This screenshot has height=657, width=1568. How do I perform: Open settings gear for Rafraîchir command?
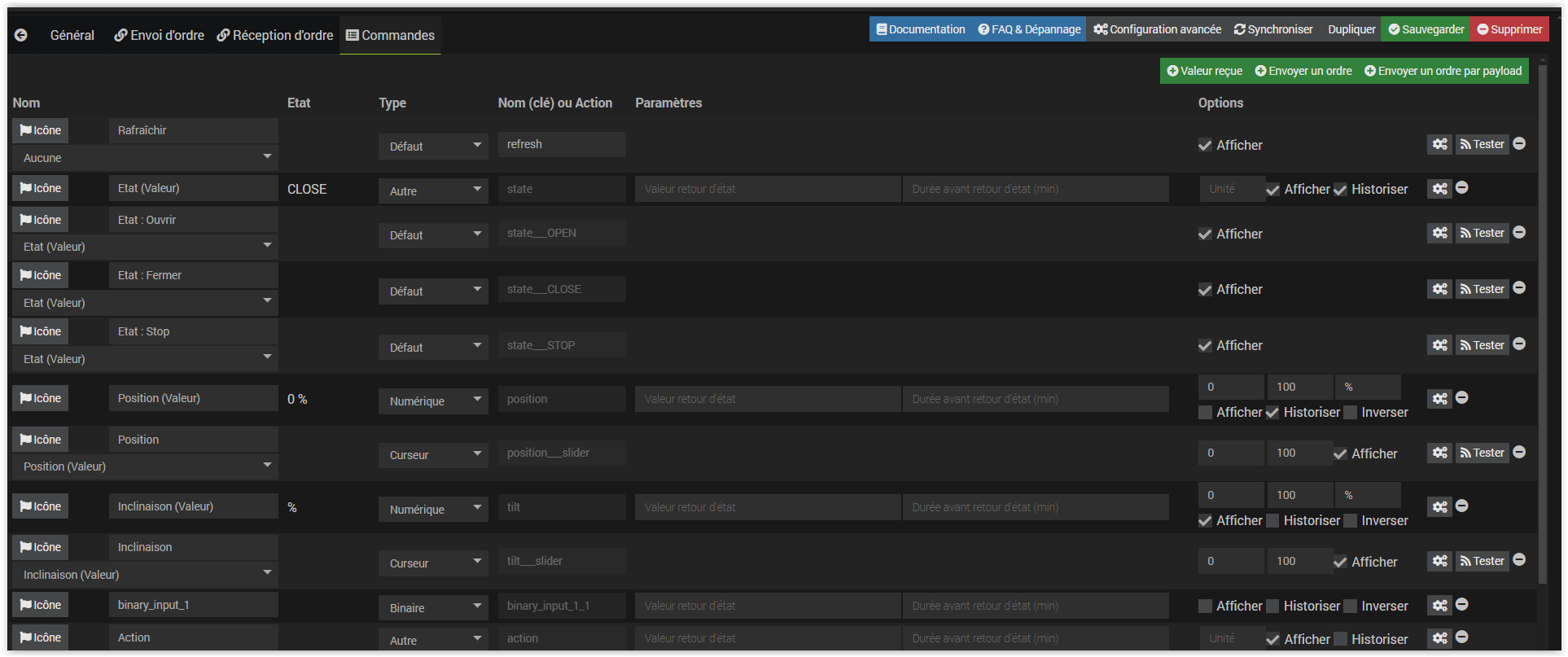(1439, 144)
